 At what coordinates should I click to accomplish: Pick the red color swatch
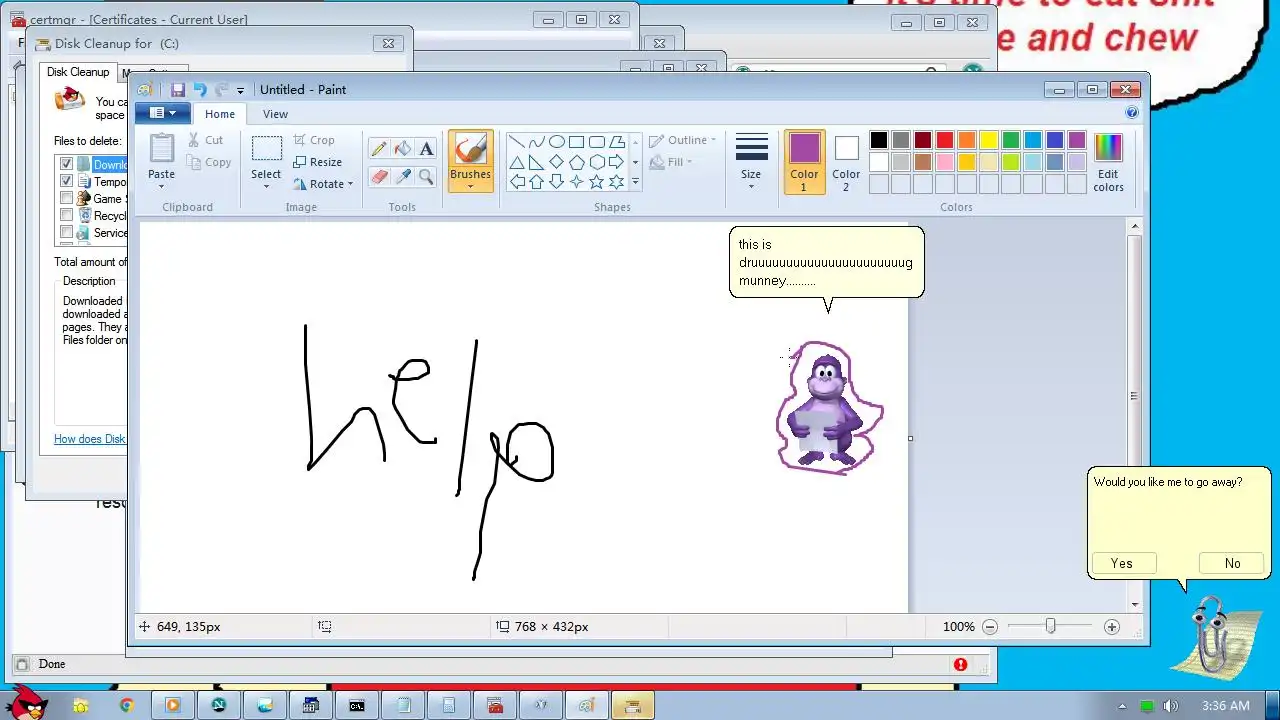[944, 140]
